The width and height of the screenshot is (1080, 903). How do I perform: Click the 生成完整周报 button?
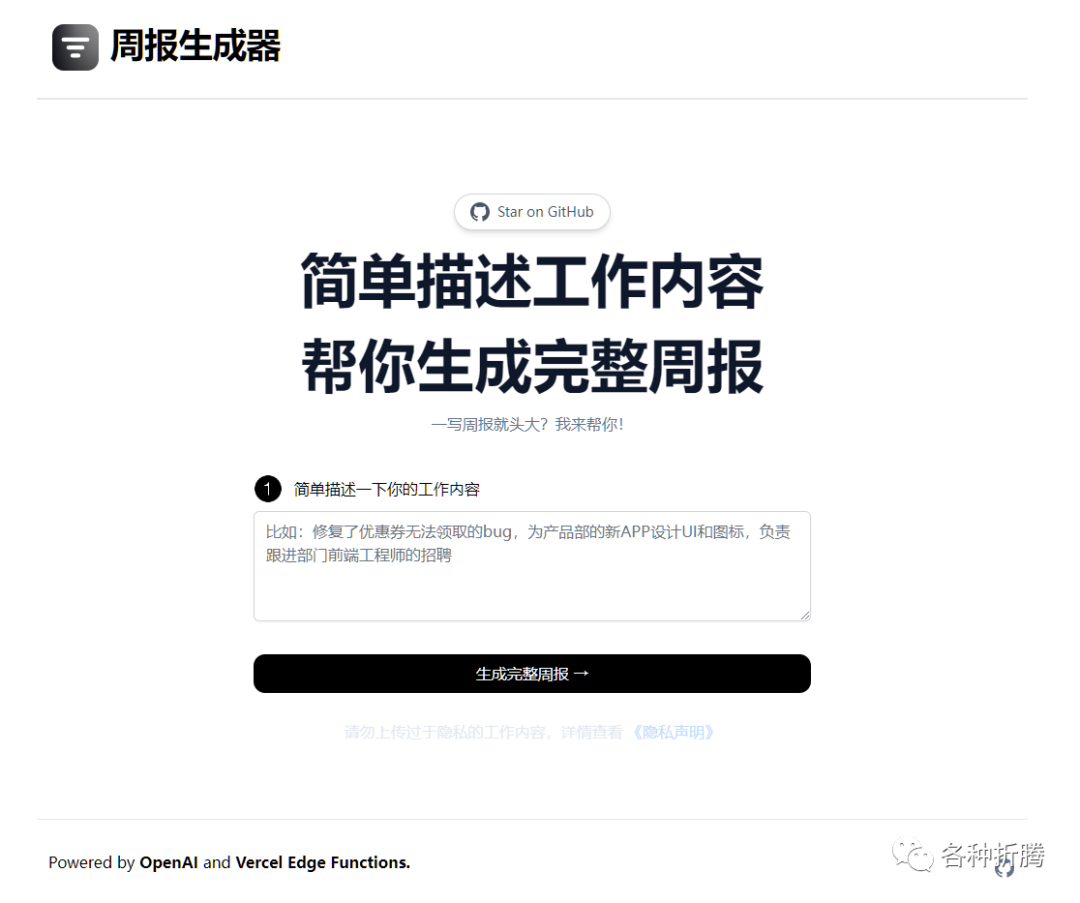tap(532, 674)
